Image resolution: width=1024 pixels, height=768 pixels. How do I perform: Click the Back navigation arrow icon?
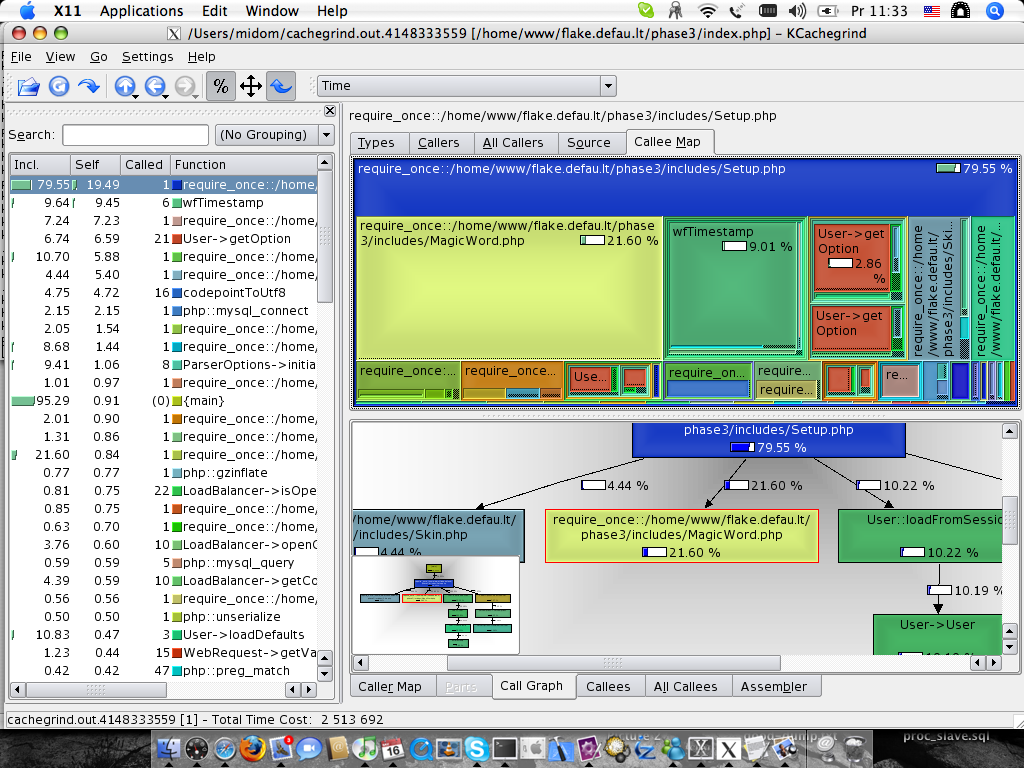[x=154, y=86]
